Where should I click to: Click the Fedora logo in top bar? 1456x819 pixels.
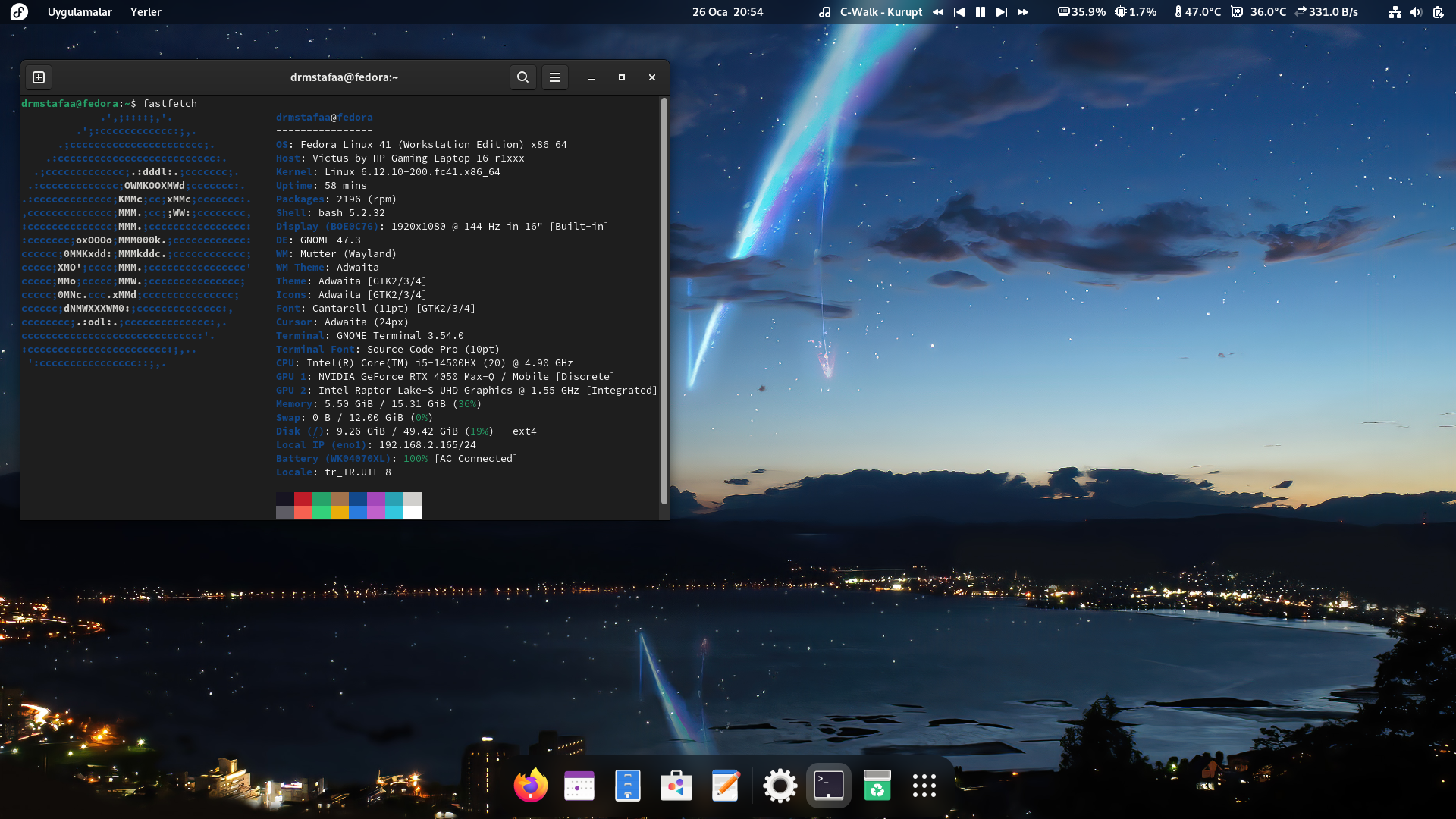pos(19,12)
